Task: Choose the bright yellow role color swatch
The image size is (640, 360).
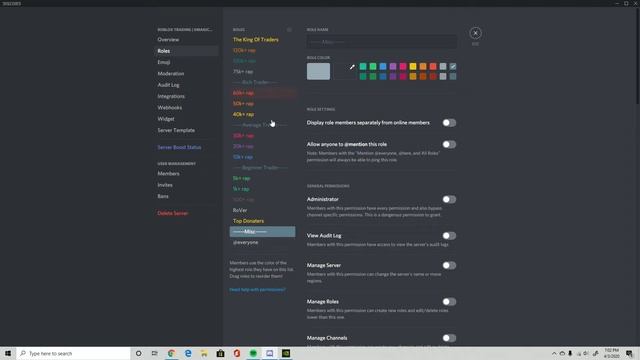Action: pyautogui.click(x=413, y=67)
